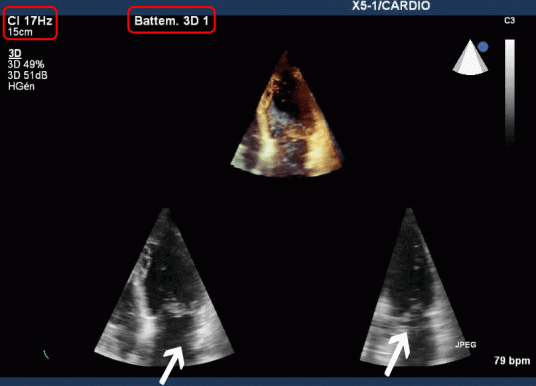
Task: Click the underlined 3D mode label
Action: (x=15, y=53)
